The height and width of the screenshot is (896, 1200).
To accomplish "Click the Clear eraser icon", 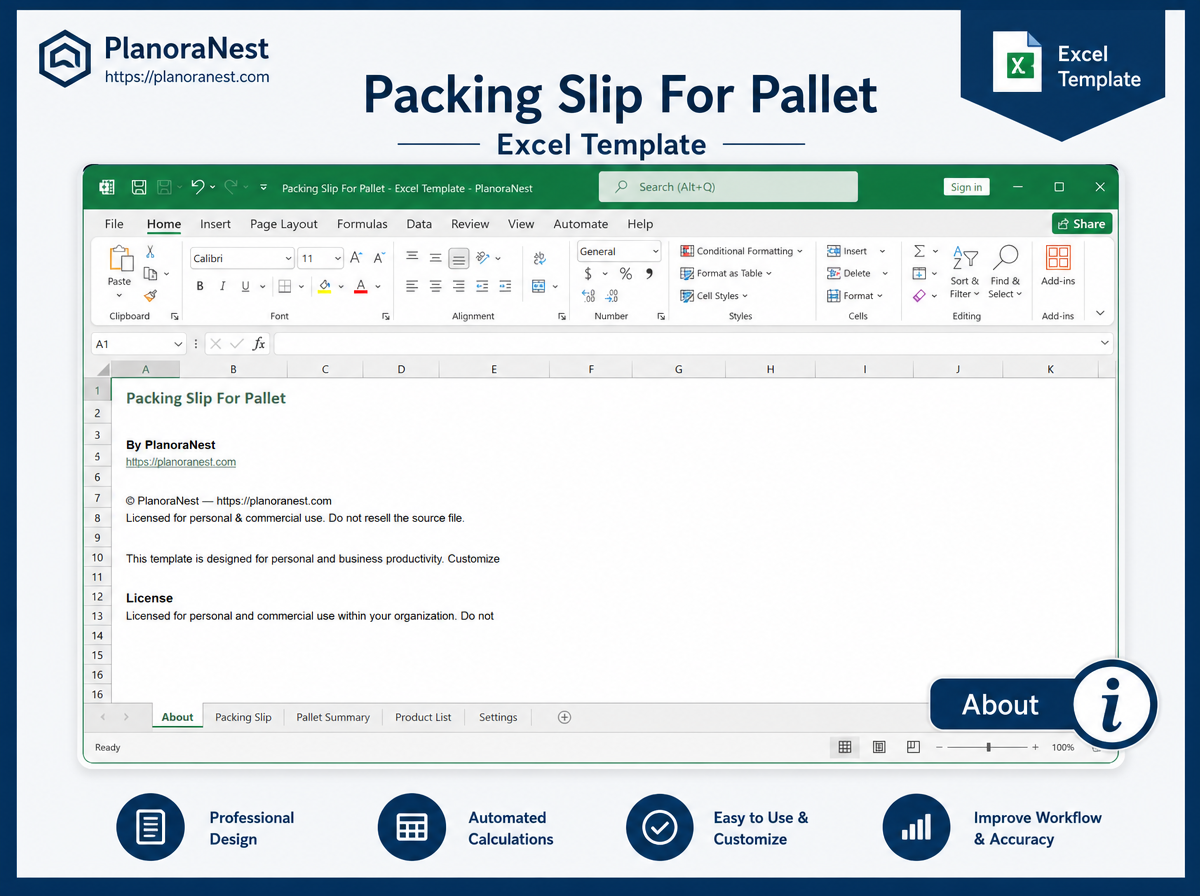I will coord(920,295).
